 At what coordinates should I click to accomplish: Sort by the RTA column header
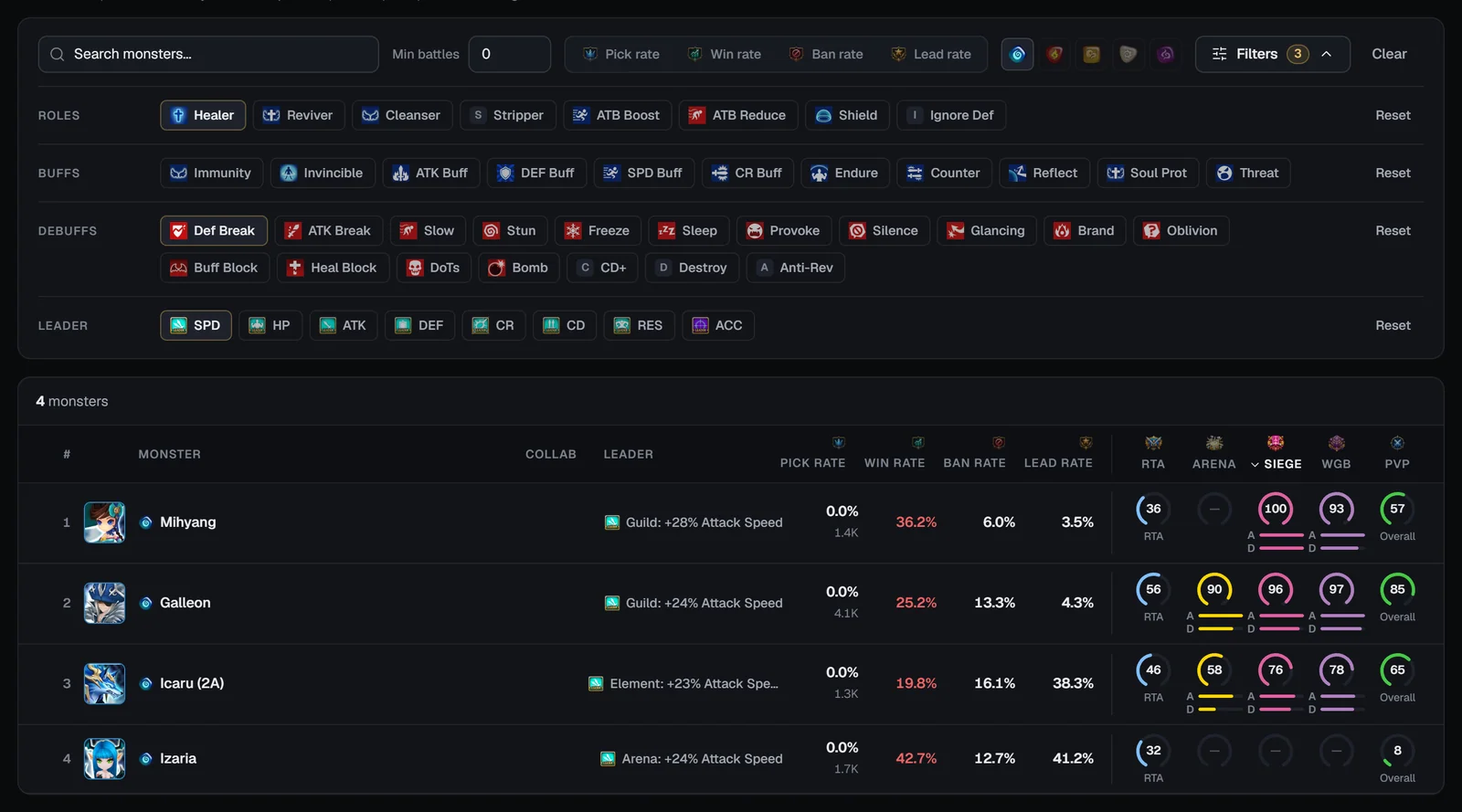(x=1153, y=464)
